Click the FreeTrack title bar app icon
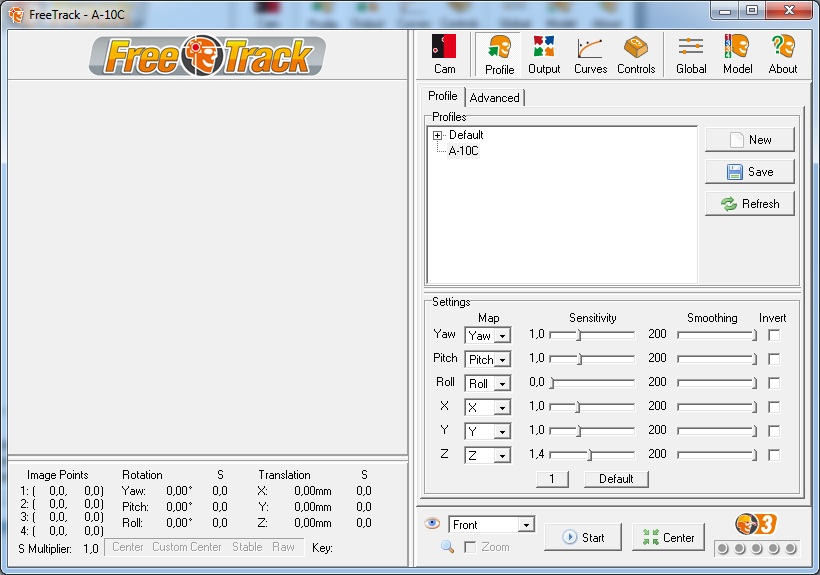The width and height of the screenshot is (820, 575). pos(16,15)
